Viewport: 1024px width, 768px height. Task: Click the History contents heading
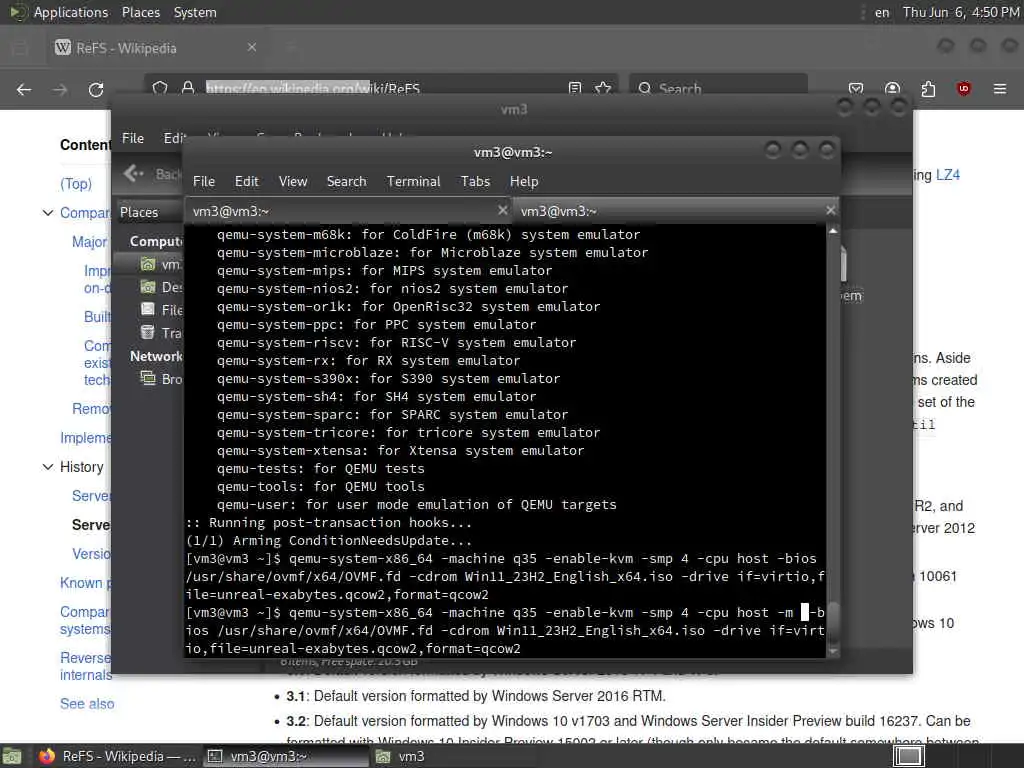pyautogui.click(x=82, y=467)
